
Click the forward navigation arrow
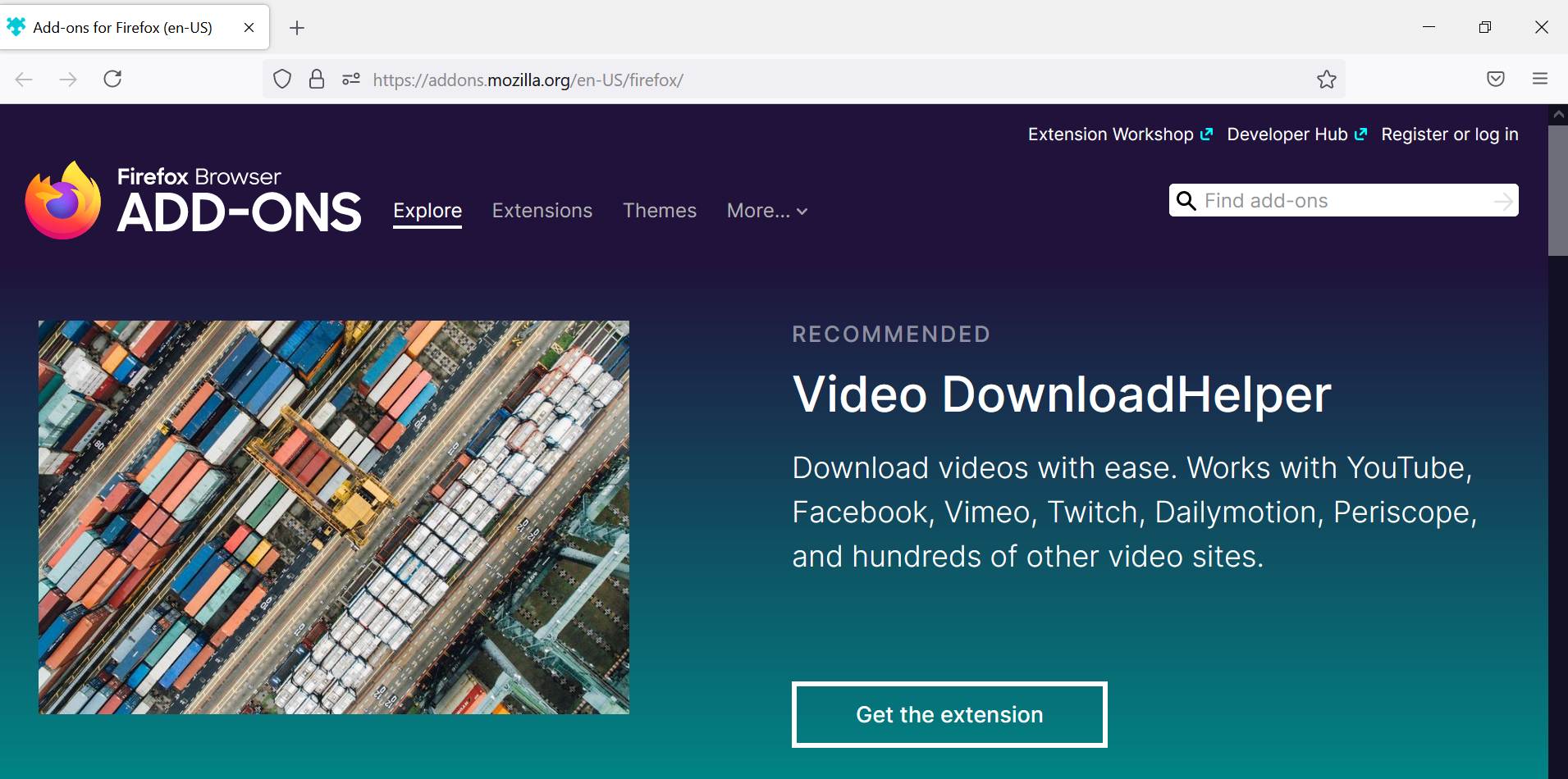tap(68, 80)
